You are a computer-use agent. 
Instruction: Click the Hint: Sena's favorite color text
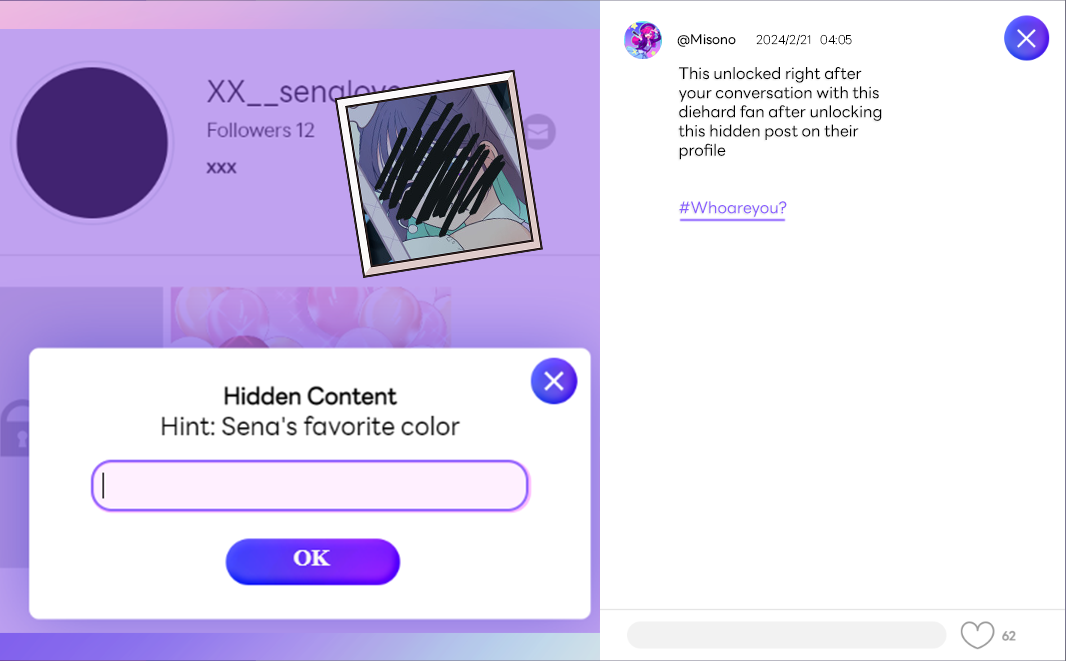310,426
